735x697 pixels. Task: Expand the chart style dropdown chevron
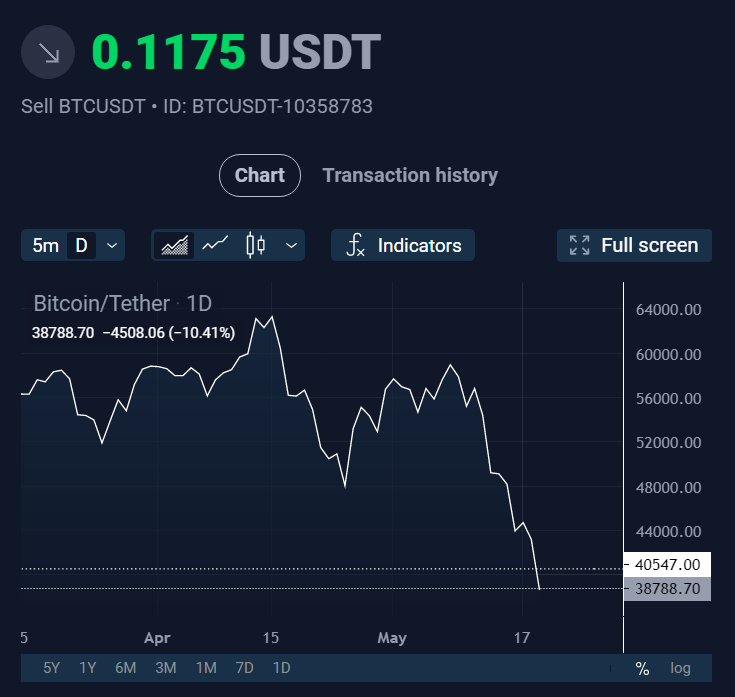pos(292,245)
